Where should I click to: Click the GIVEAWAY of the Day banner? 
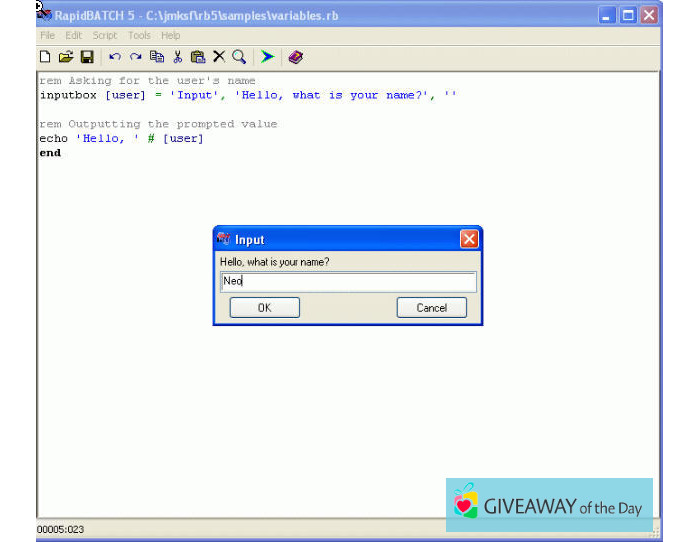point(549,505)
